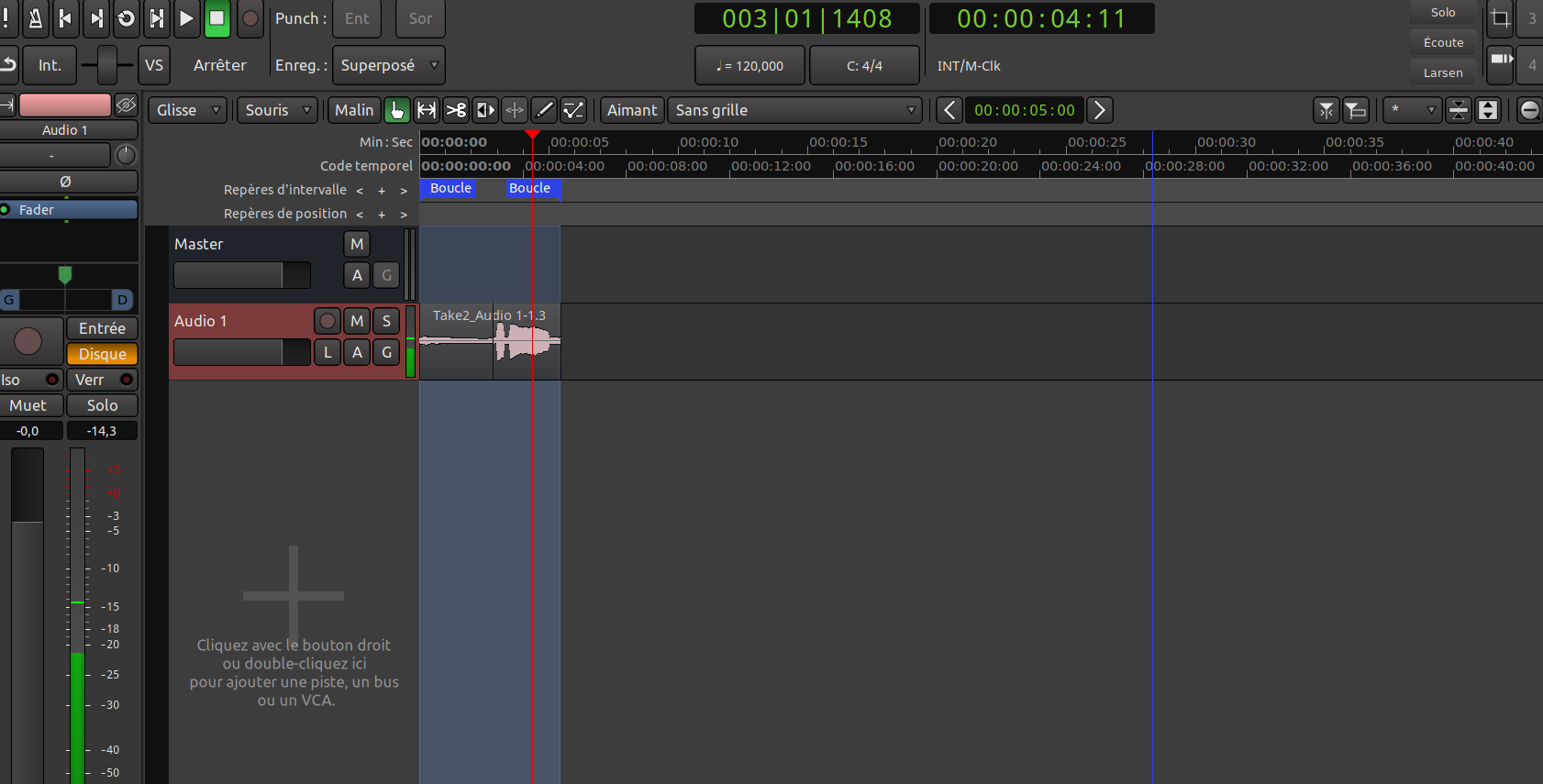Click the first Boucle loop marker
The image size is (1543, 784).
click(450, 188)
